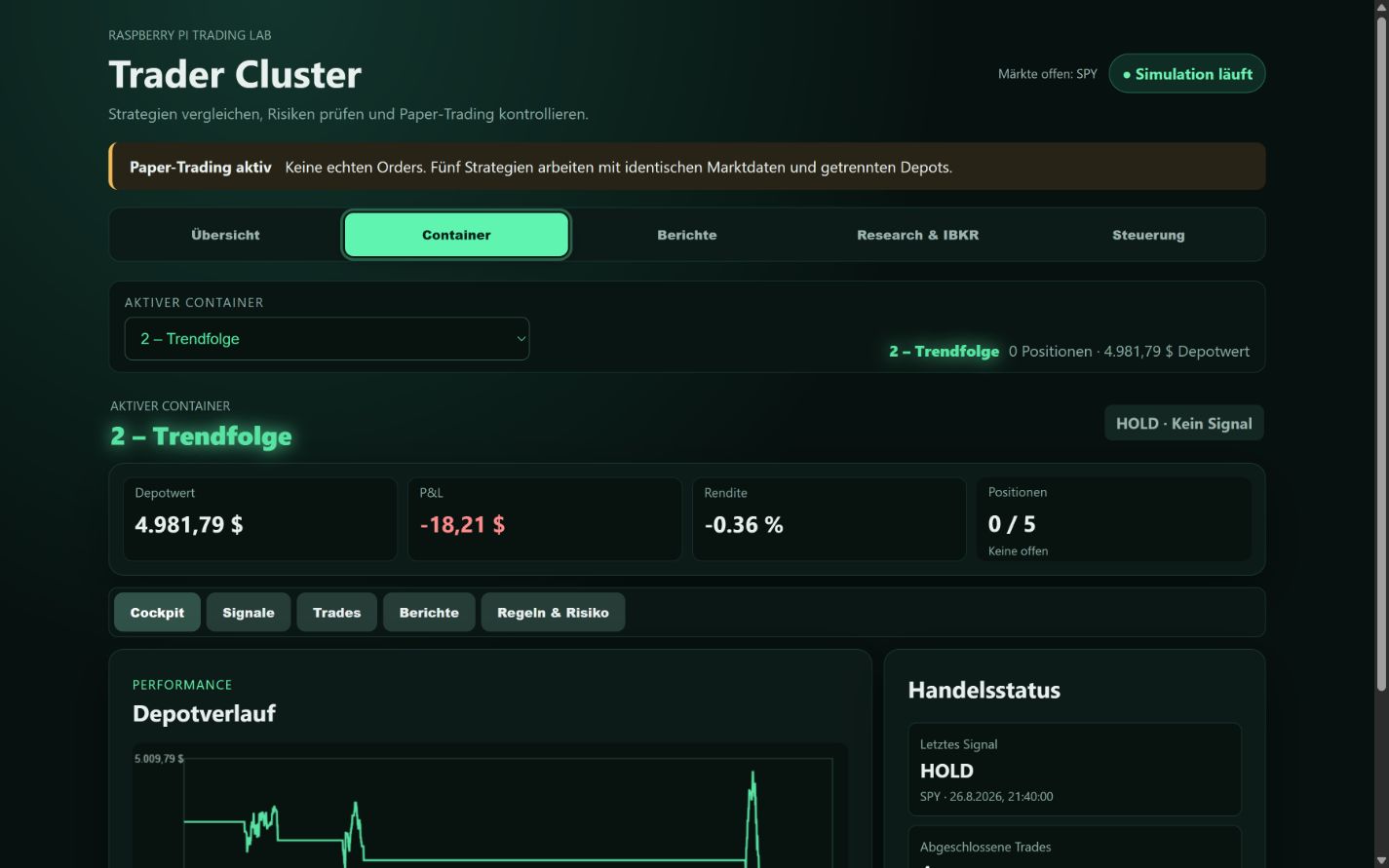Switch to the main Berichte tab
The height and width of the screenshot is (868, 1389).
(687, 235)
